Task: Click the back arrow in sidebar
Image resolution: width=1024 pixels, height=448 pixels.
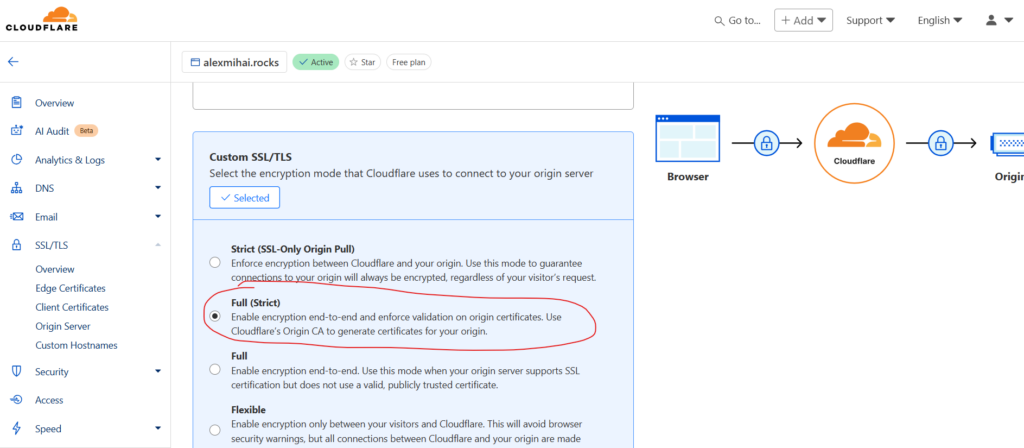Action: point(13,62)
